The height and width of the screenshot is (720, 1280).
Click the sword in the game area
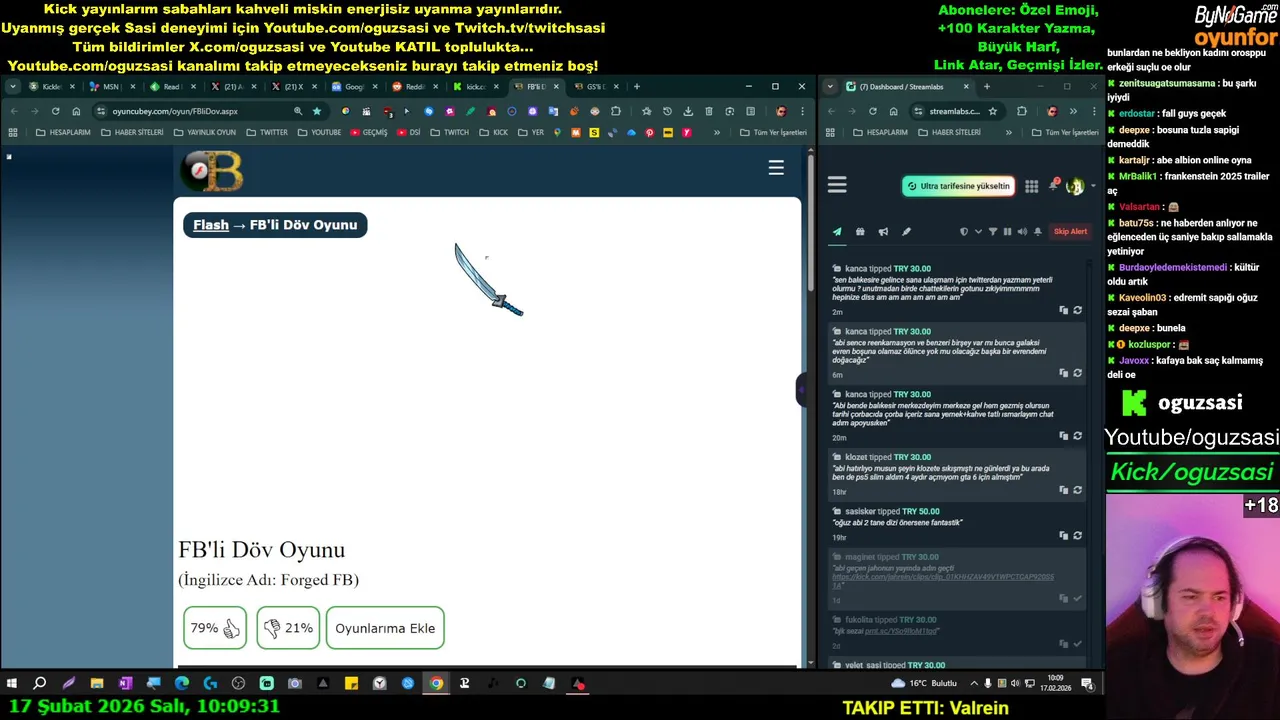488,280
